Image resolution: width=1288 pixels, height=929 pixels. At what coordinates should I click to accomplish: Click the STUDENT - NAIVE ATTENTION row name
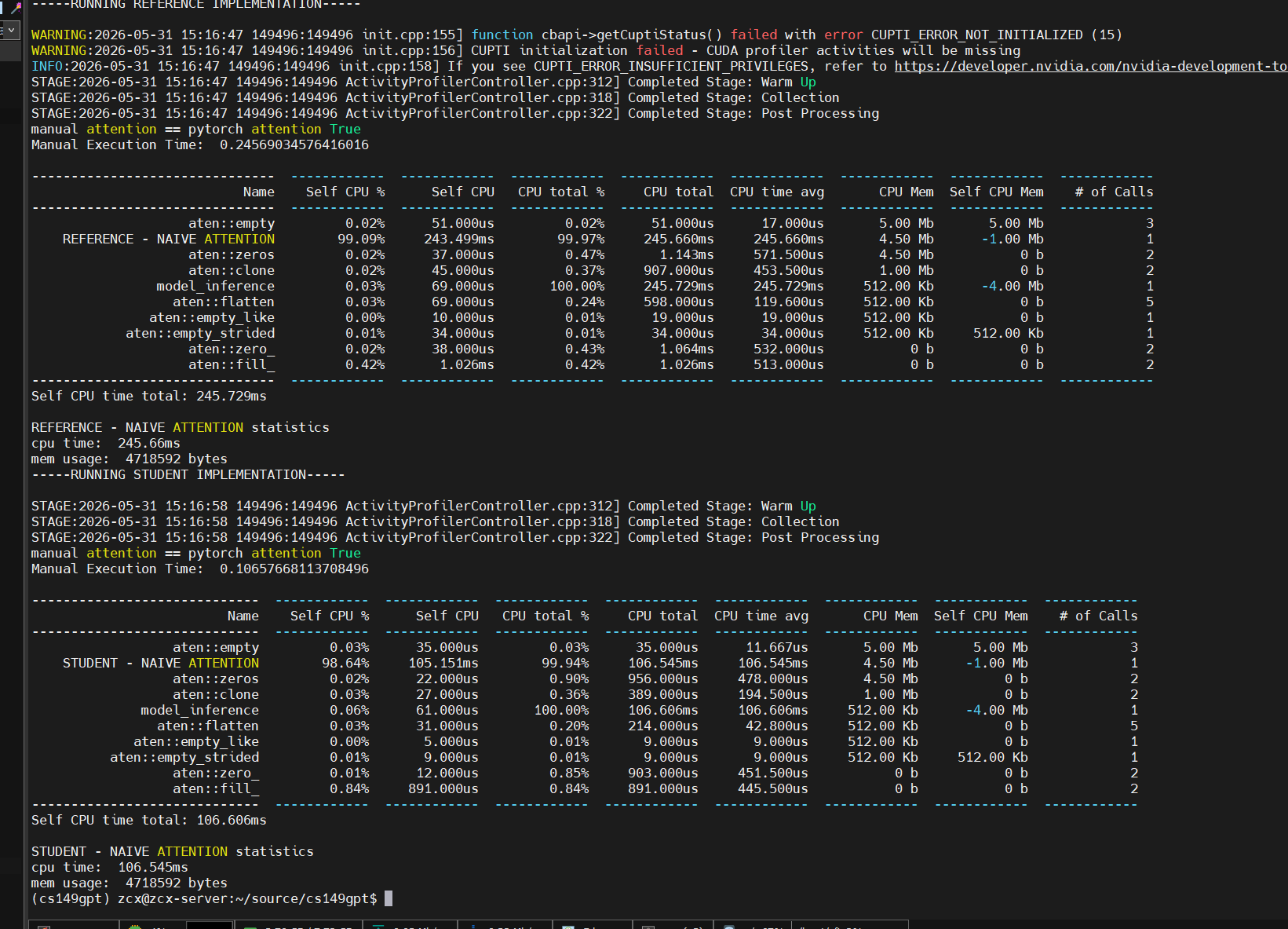pyautogui.click(x=161, y=663)
